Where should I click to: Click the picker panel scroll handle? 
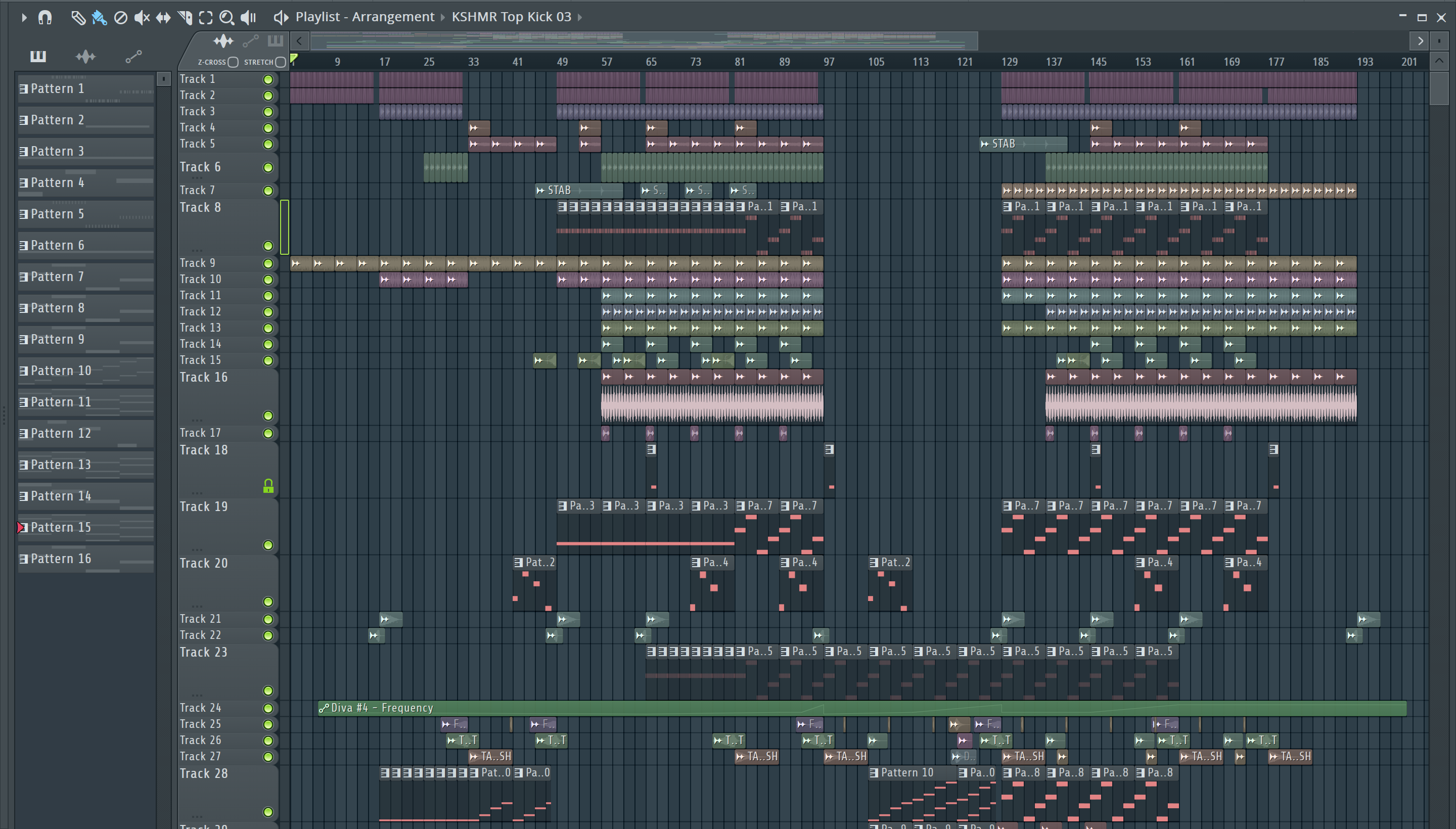(163, 78)
